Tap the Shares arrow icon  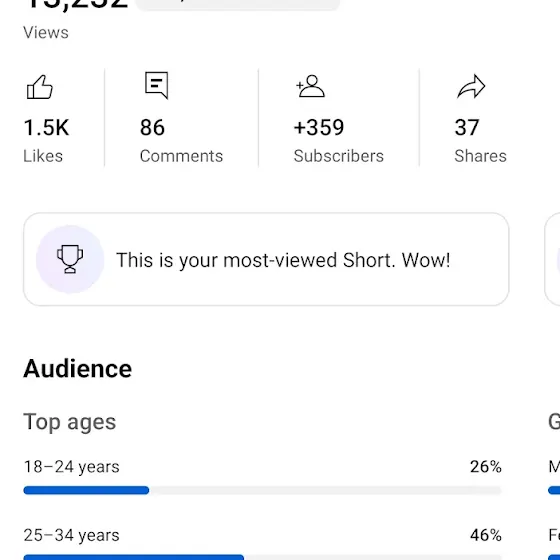tap(471, 86)
